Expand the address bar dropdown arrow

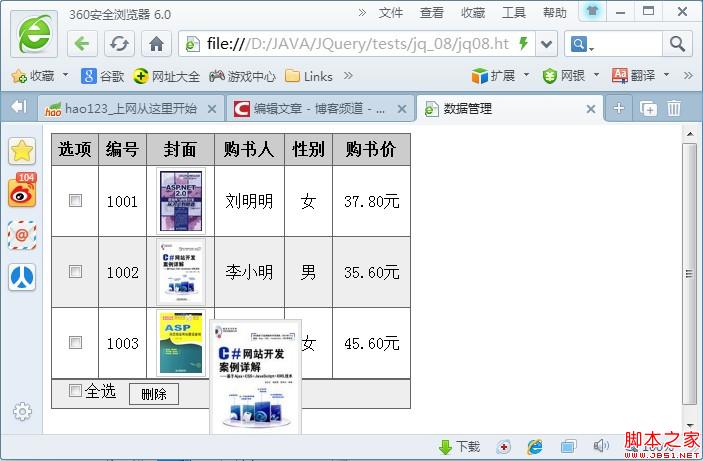click(546, 44)
